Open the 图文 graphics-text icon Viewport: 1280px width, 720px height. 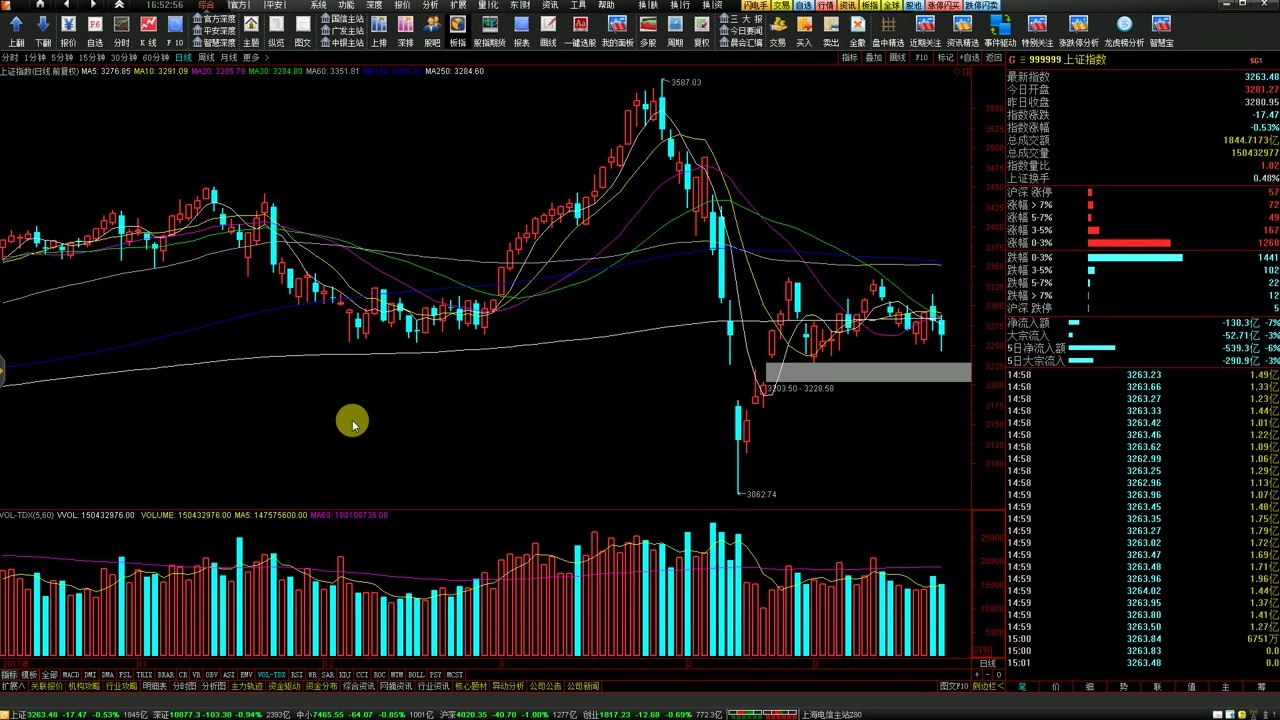point(303,24)
